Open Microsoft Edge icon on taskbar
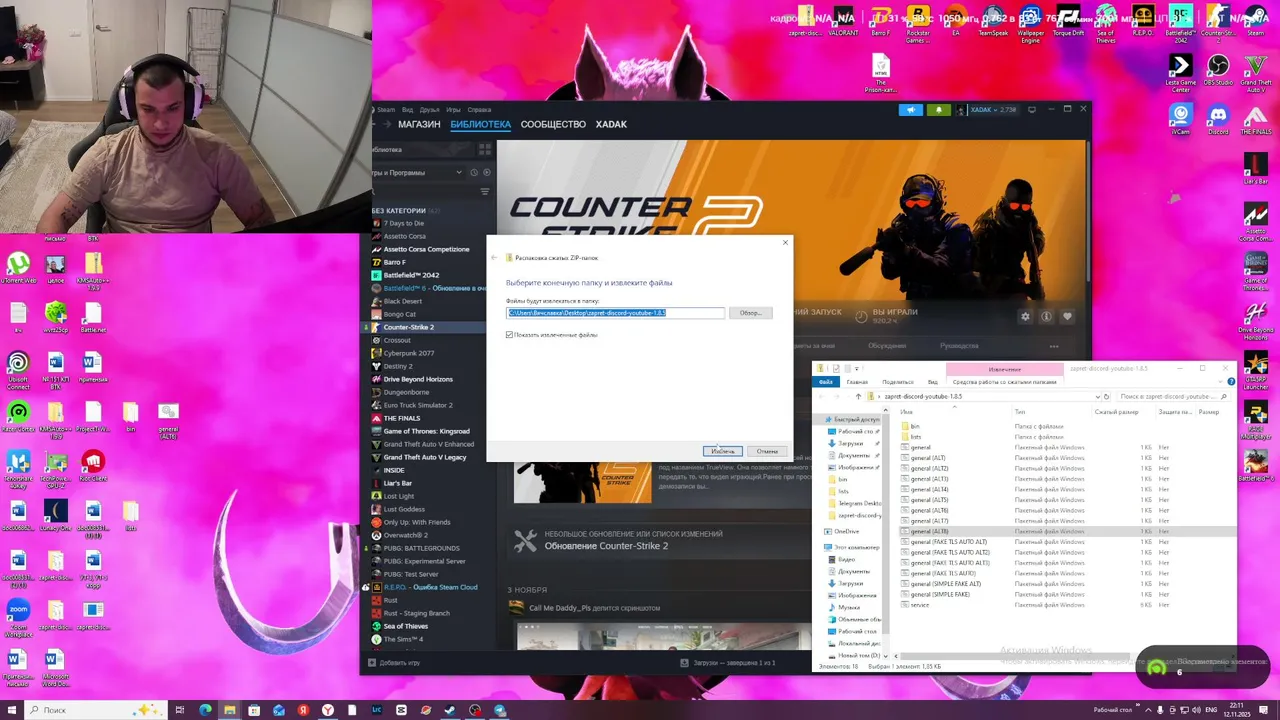The height and width of the screenshot is (720, 1280). [205, 710]
